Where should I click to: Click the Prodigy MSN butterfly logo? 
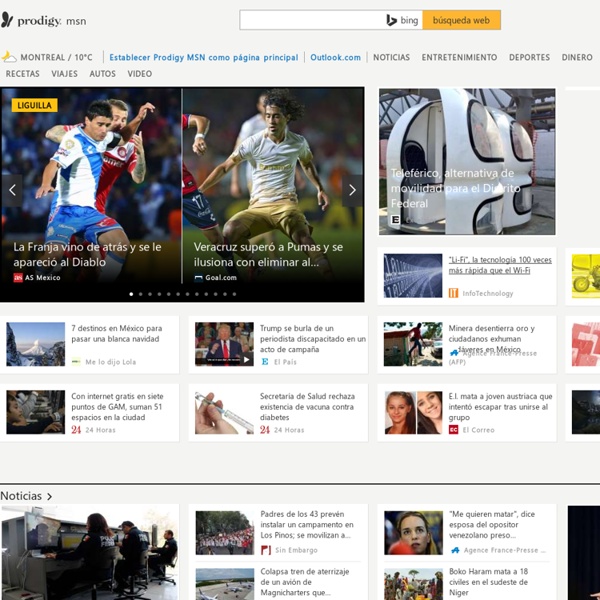pos(8,20)
